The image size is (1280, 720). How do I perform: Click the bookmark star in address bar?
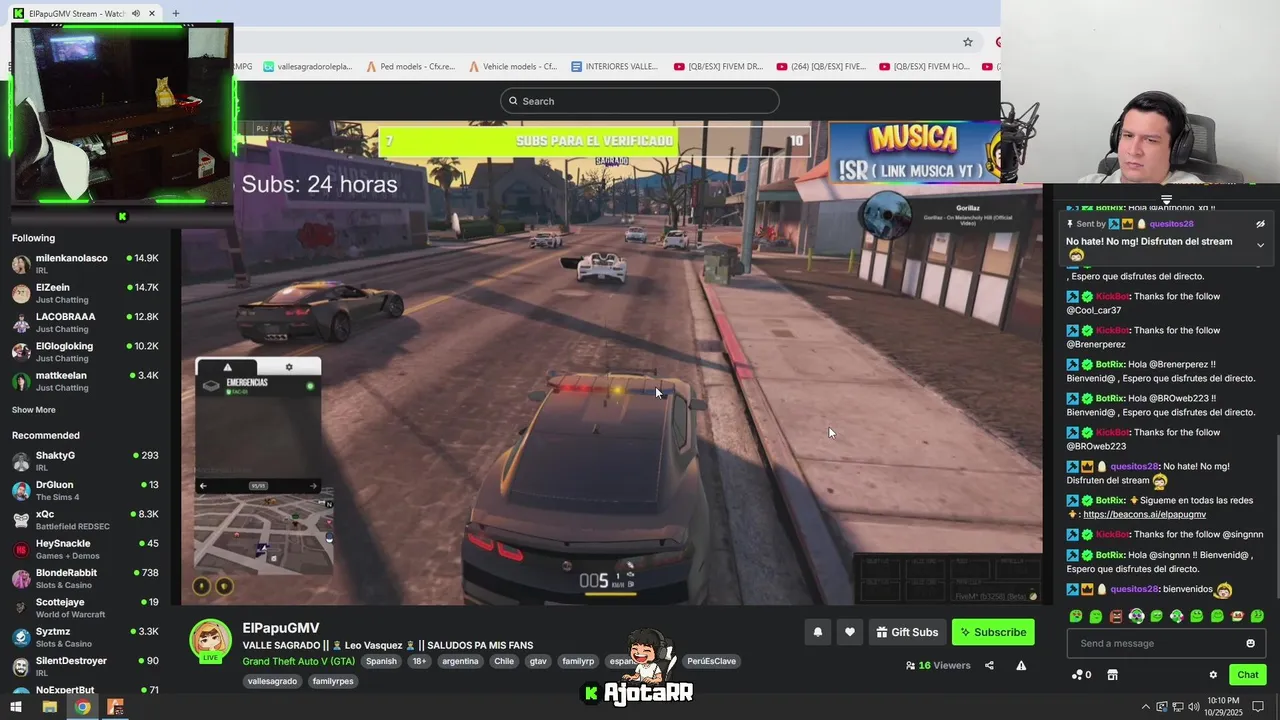968,42
